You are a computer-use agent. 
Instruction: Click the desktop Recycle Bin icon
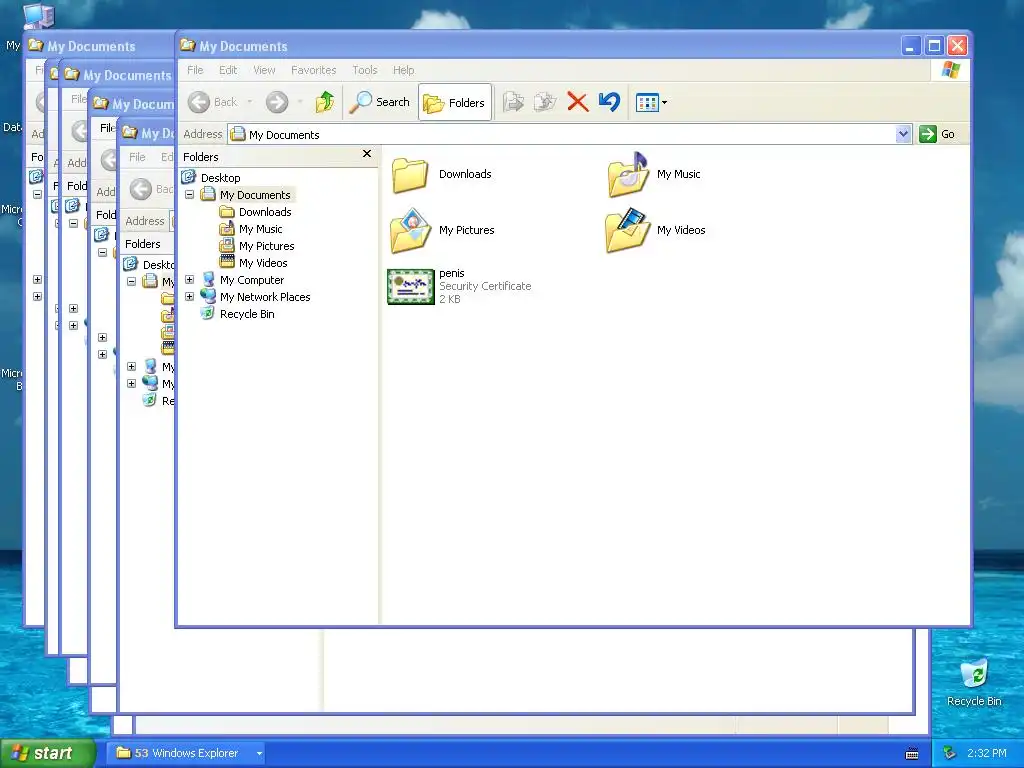(x=974, y=674)
